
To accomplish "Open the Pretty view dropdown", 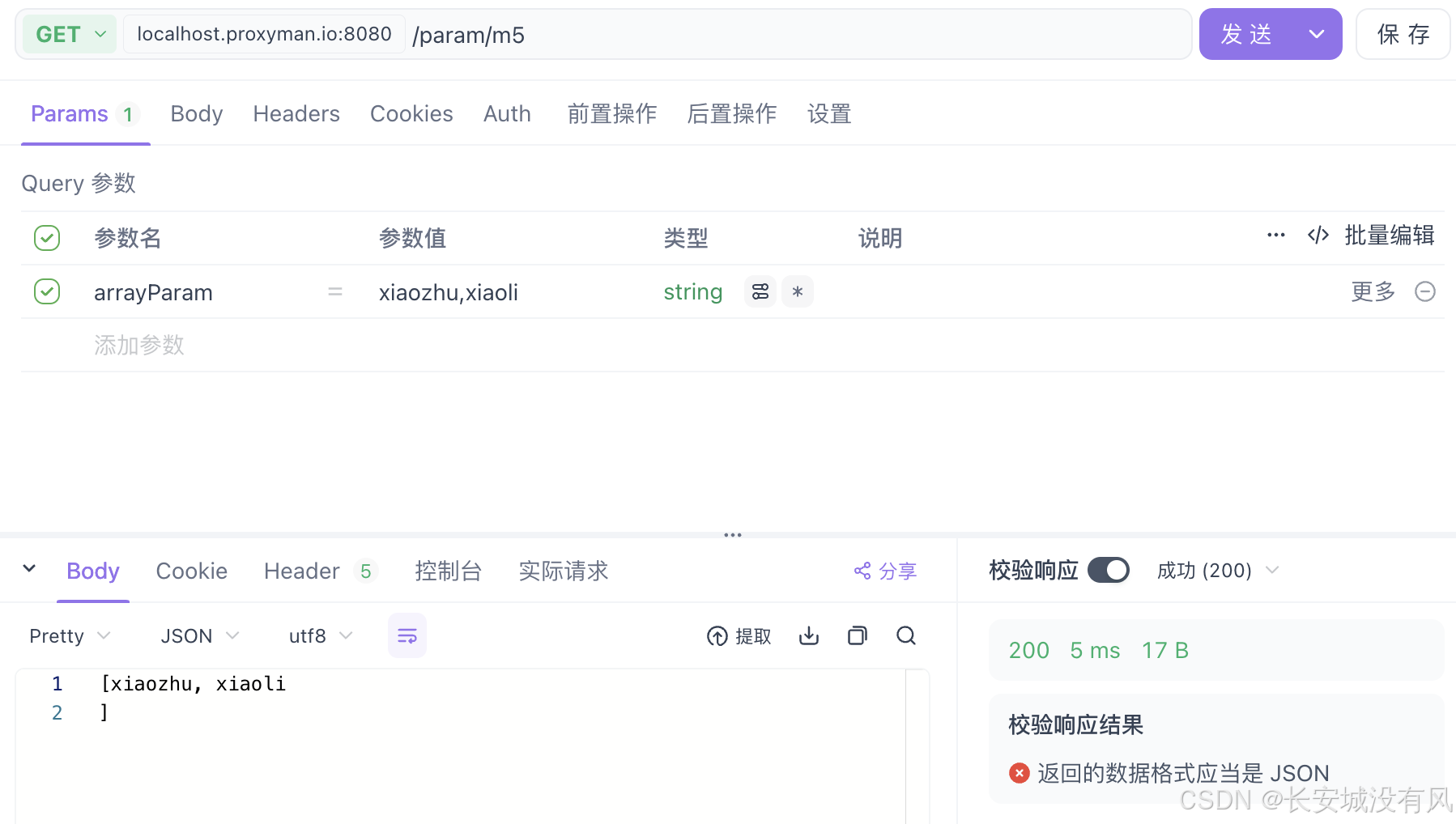I will tap(70, 636).
